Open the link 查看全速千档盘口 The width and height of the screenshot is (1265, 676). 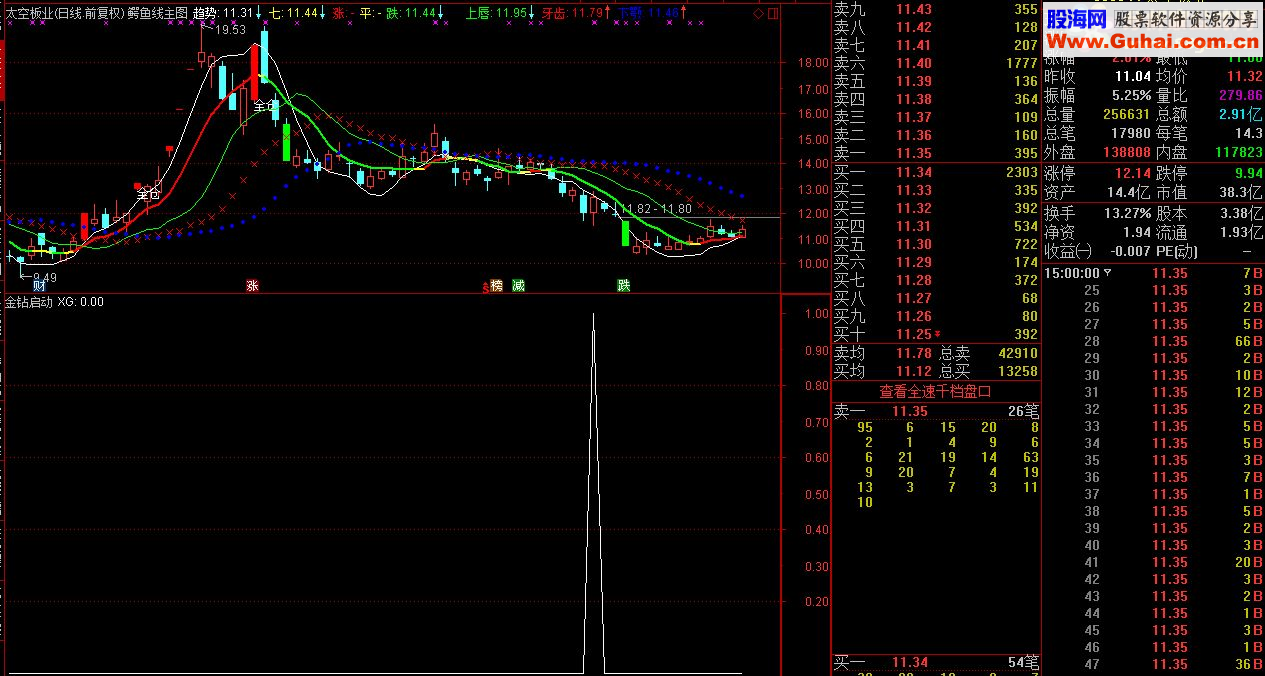click(x=935, y=391)
